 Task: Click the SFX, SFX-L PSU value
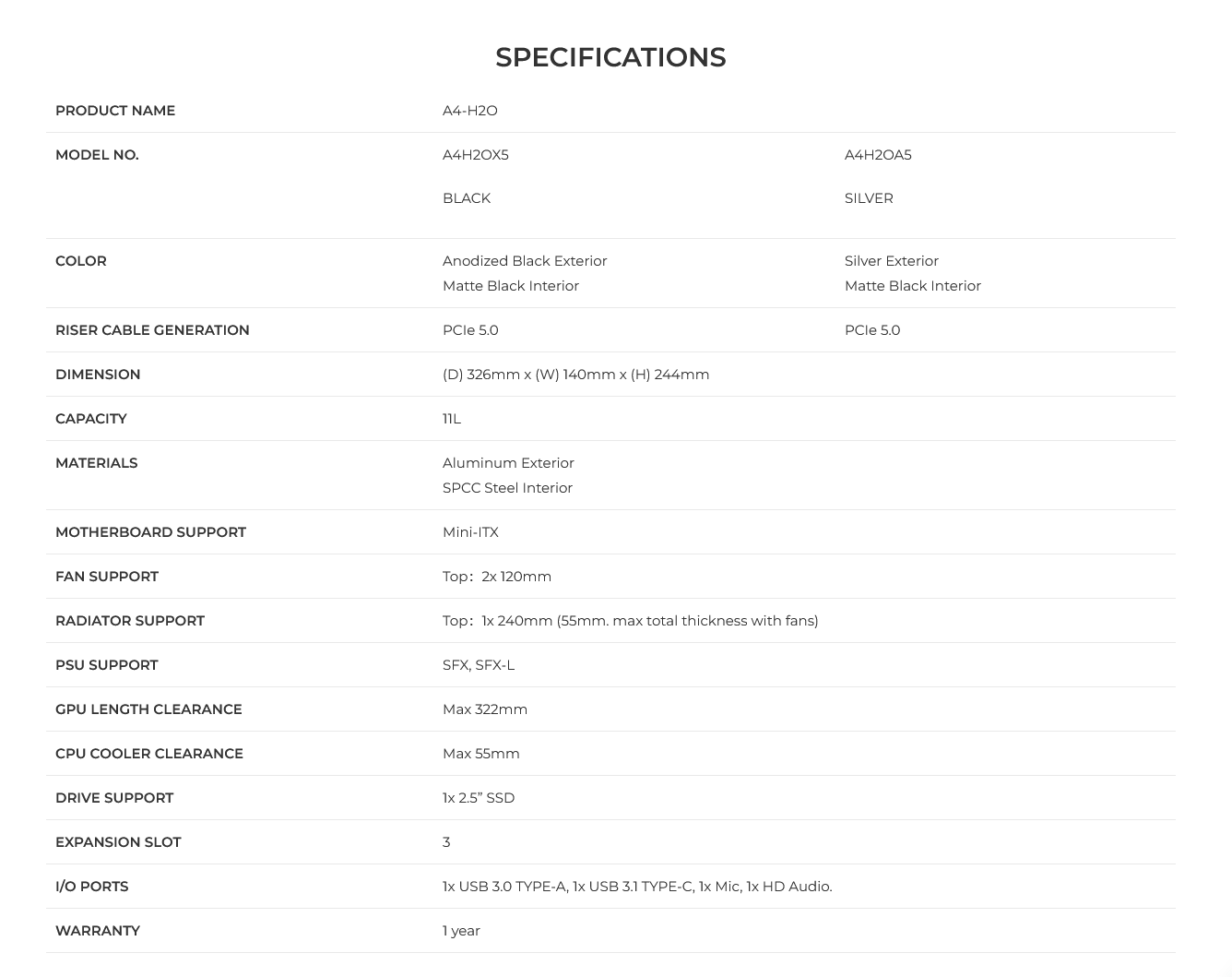[479, 665]
